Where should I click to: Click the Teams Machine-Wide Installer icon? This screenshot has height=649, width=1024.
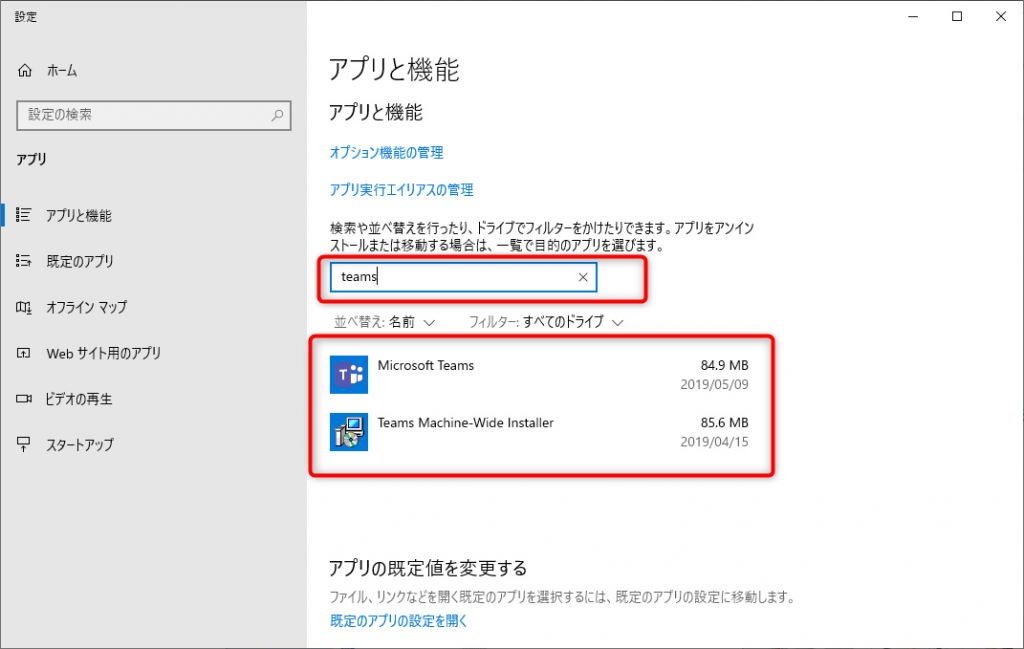(x=349, y=431)
